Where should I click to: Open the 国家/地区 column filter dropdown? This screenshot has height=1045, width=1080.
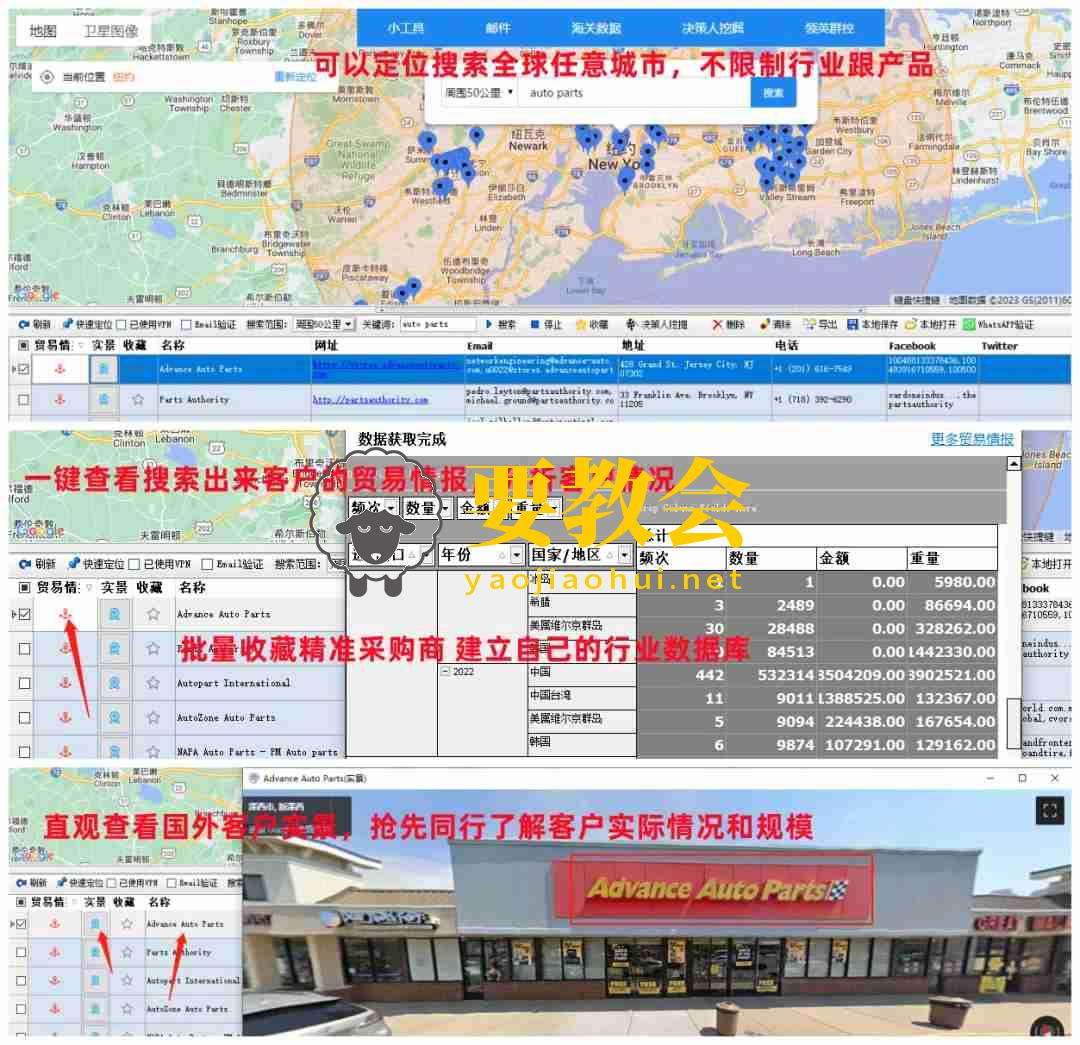(x=624, y=555)
